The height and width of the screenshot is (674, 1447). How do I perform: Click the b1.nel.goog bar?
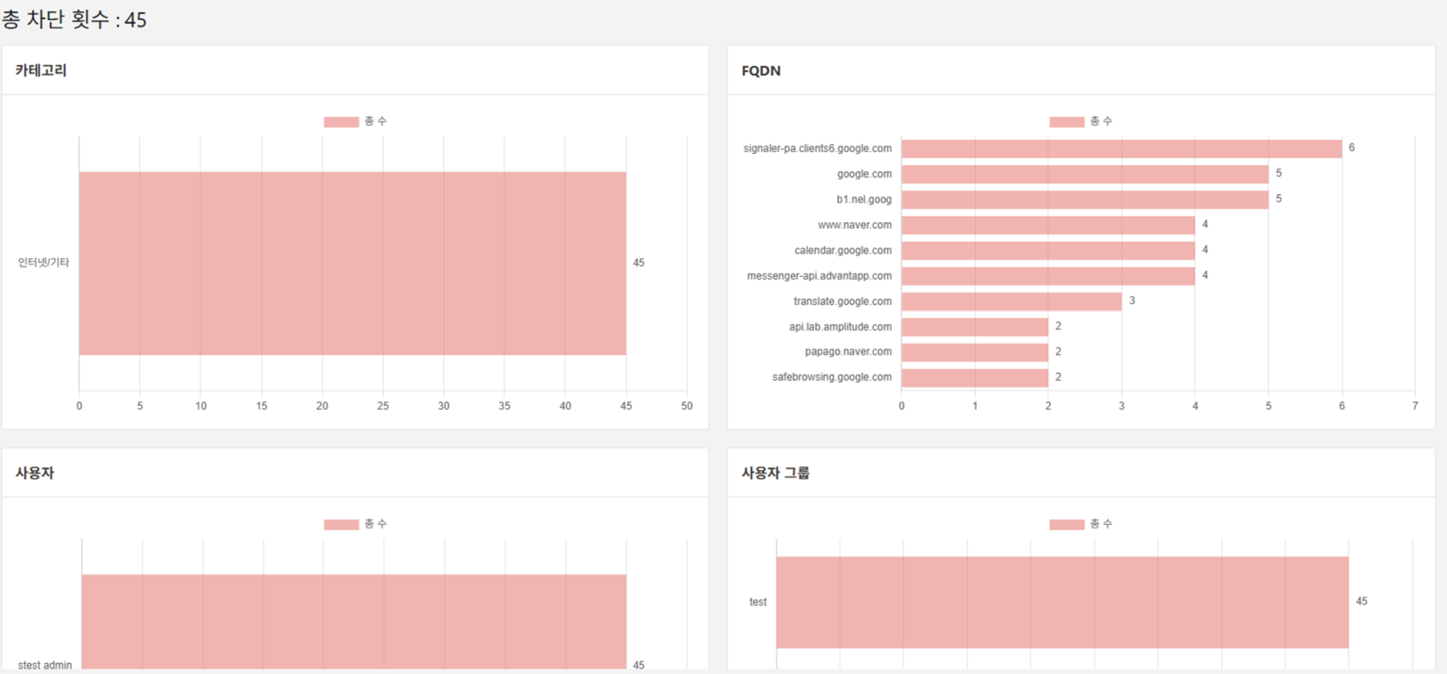1084,200
